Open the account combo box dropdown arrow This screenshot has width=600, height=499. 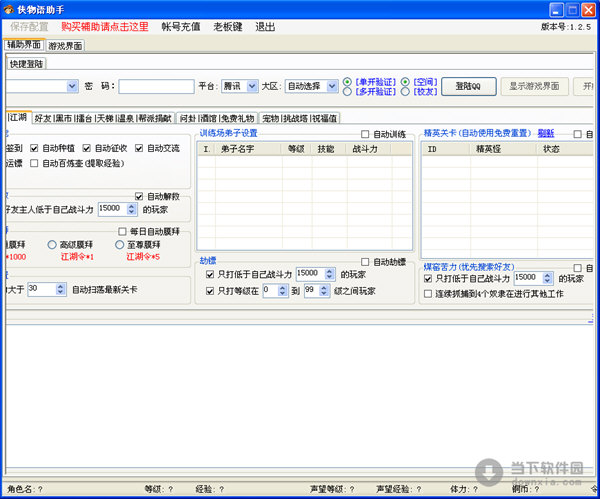click(73, 86)
